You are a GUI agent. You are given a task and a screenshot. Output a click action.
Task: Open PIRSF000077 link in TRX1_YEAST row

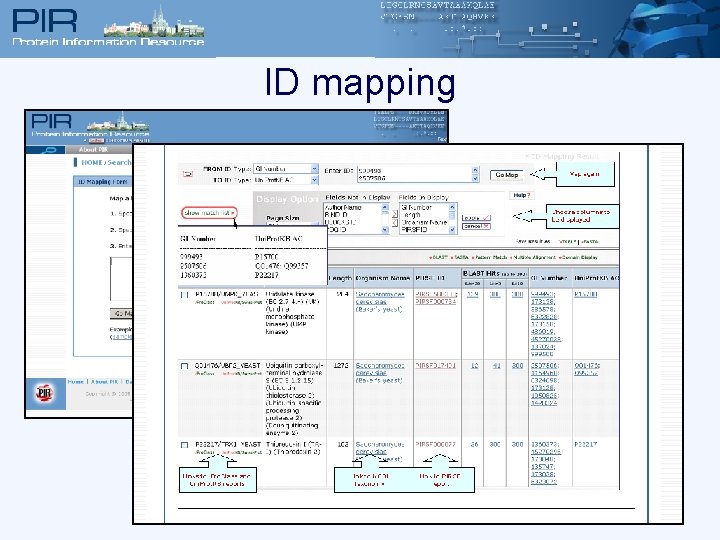435,444
